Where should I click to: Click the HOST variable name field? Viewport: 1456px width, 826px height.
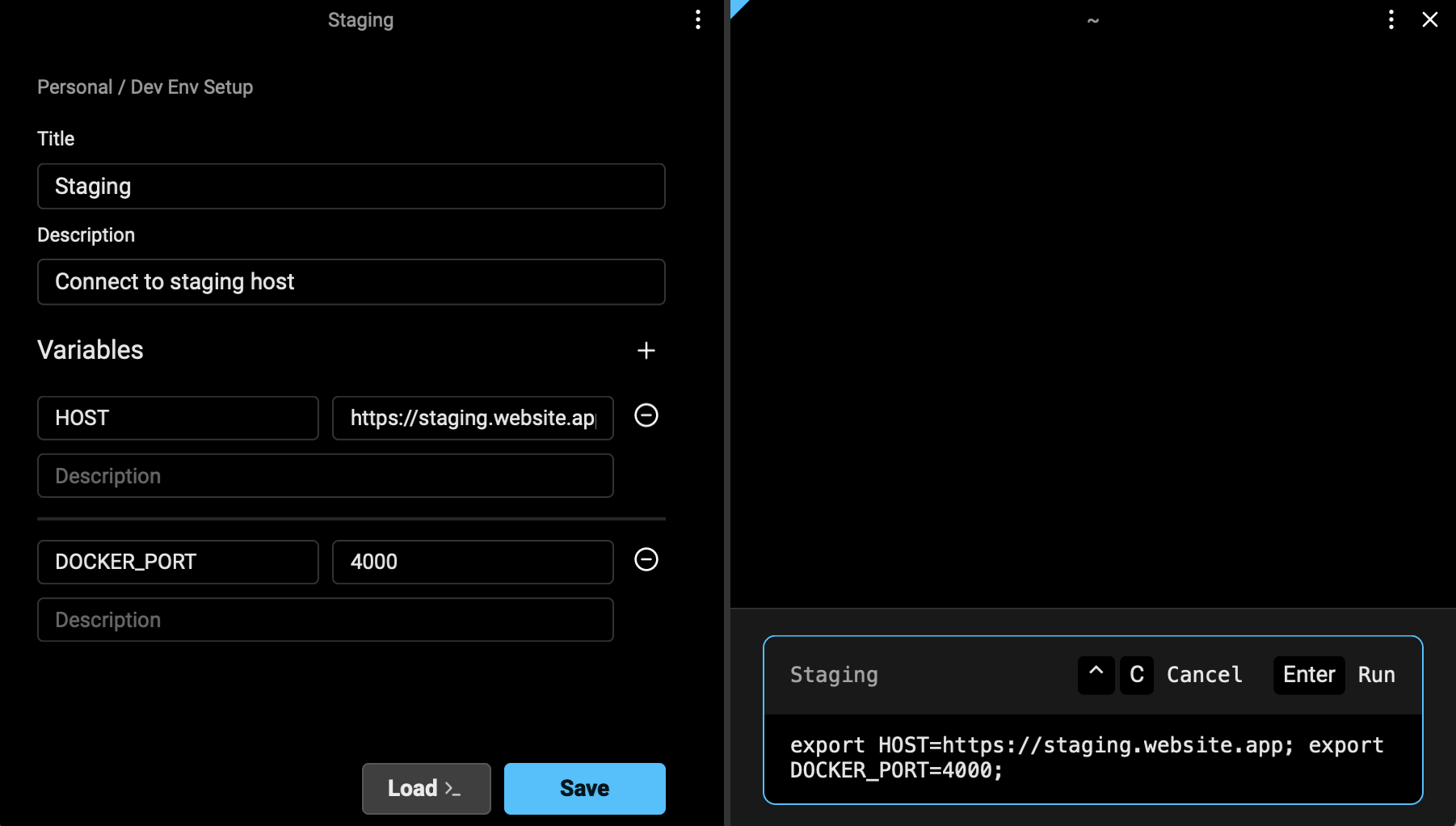[x=178, y=418]
